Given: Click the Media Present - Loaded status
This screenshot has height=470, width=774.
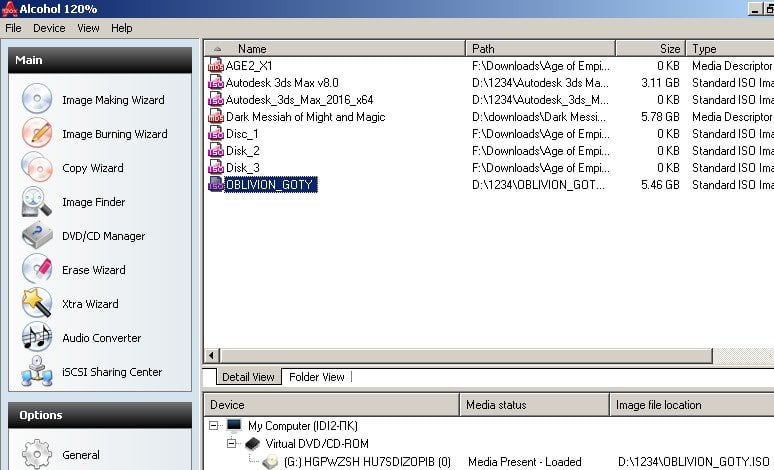Looking at the screenshot, I should coord(525,462).
